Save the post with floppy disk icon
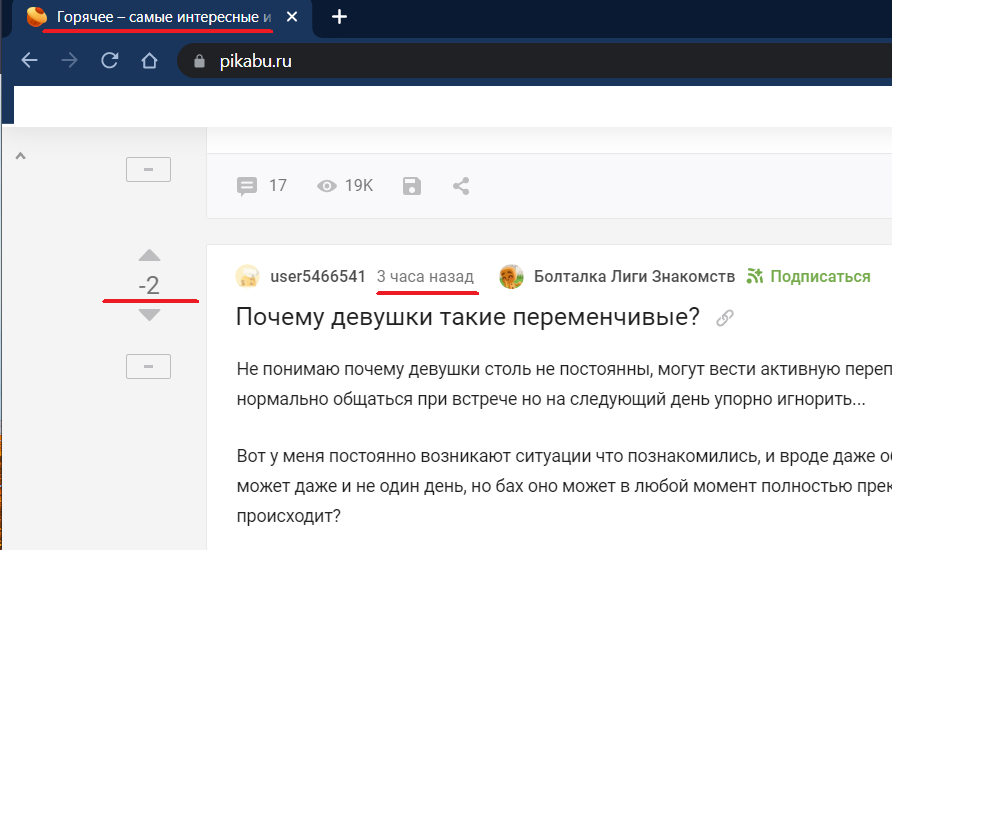 point(412,186)
